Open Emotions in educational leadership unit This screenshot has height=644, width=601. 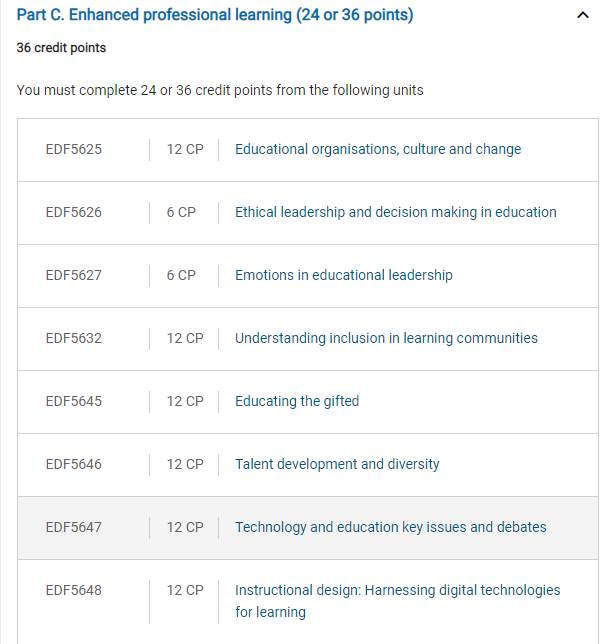click(x=343, y=275)
